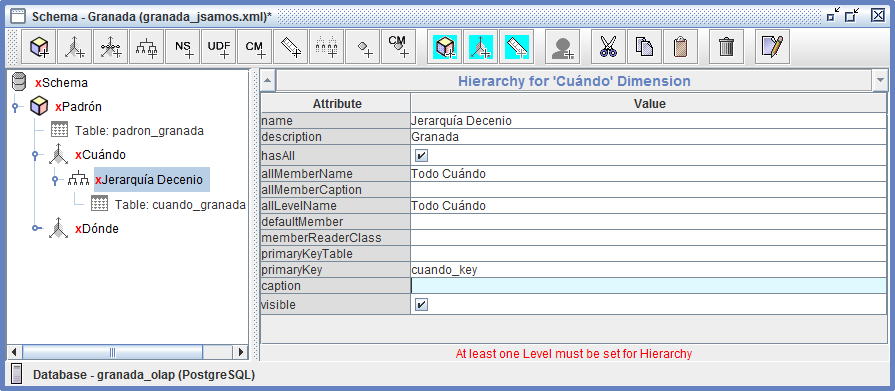895x391 pixels.
Task: Collapse the Cuándo dimension node
Action: (x=35, y=154)
